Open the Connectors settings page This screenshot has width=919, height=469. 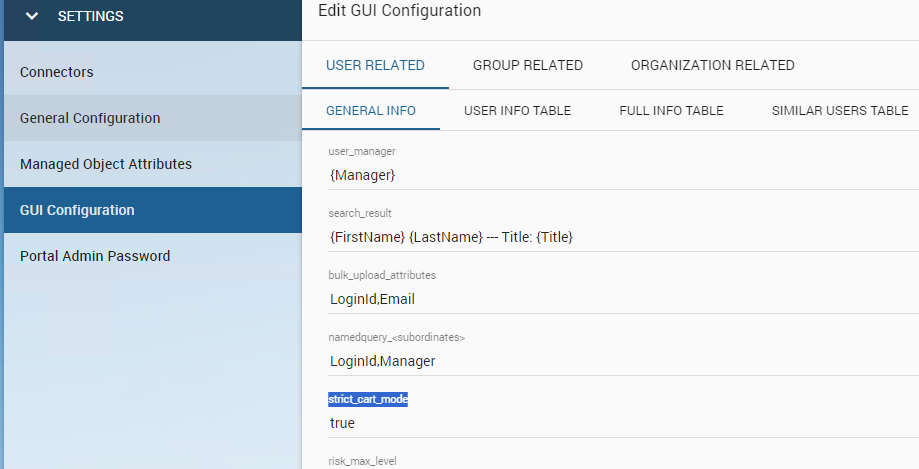click(56, 72)
